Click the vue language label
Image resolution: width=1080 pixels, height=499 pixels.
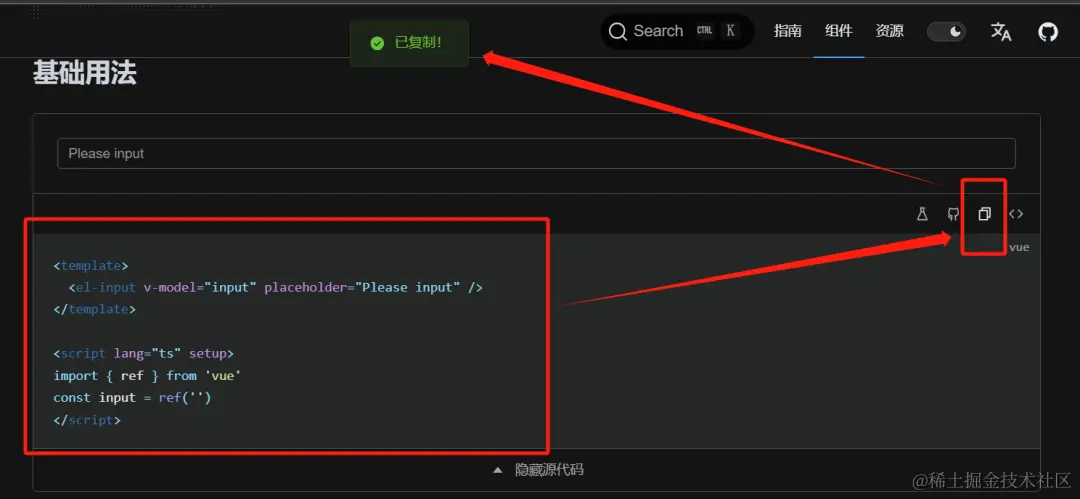tap(1019, 247)
